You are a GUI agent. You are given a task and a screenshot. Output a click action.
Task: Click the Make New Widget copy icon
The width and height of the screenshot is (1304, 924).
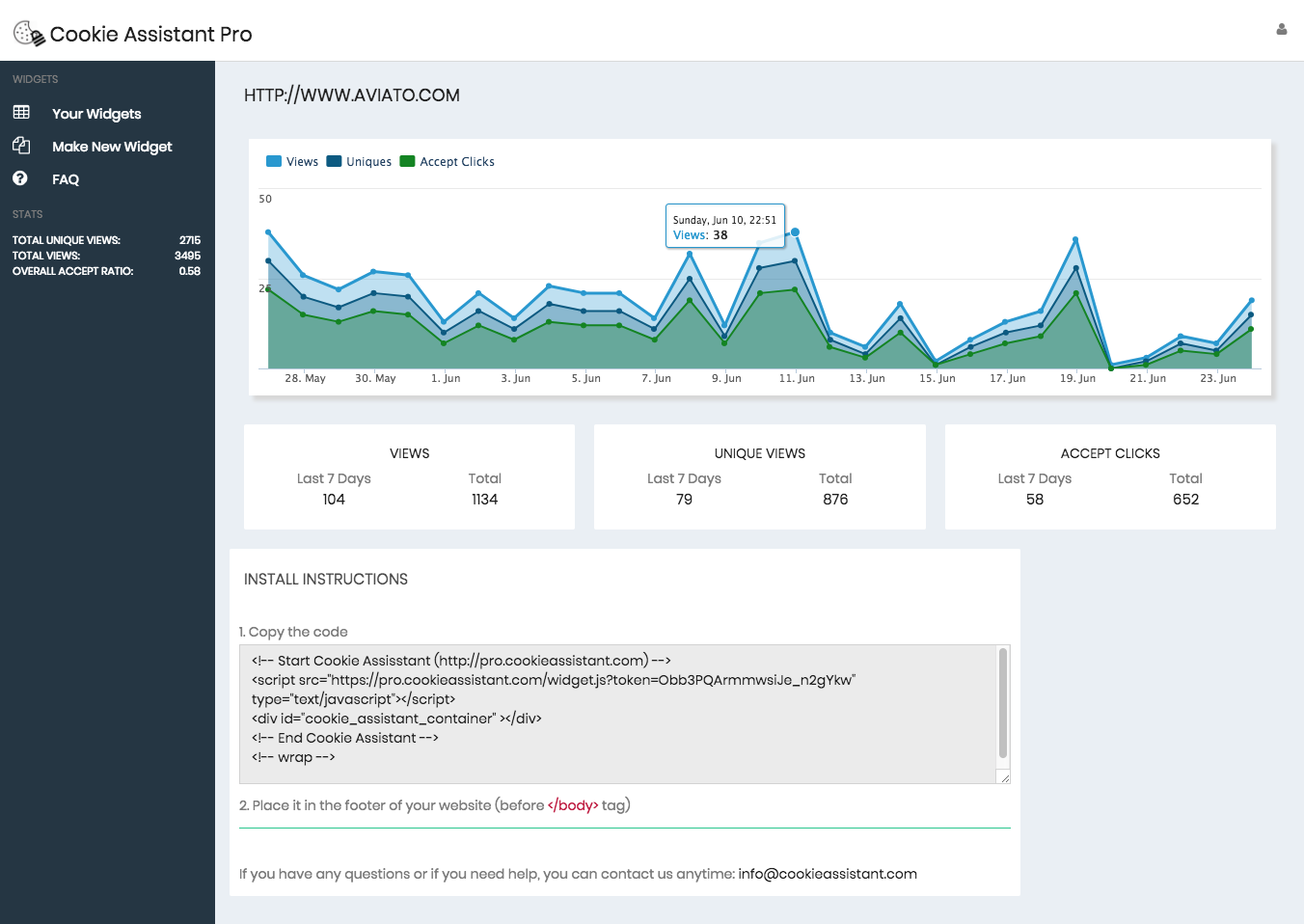coord(21,145)
